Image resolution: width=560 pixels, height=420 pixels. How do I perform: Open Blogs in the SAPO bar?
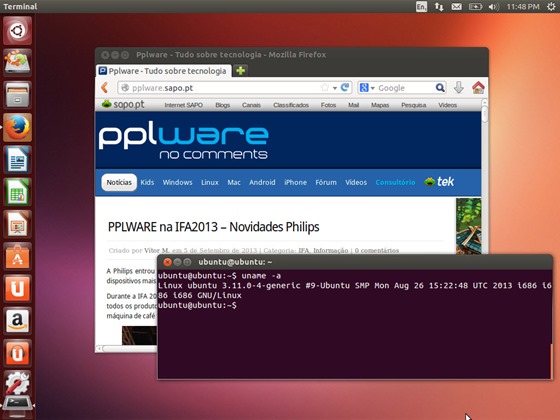222,105
